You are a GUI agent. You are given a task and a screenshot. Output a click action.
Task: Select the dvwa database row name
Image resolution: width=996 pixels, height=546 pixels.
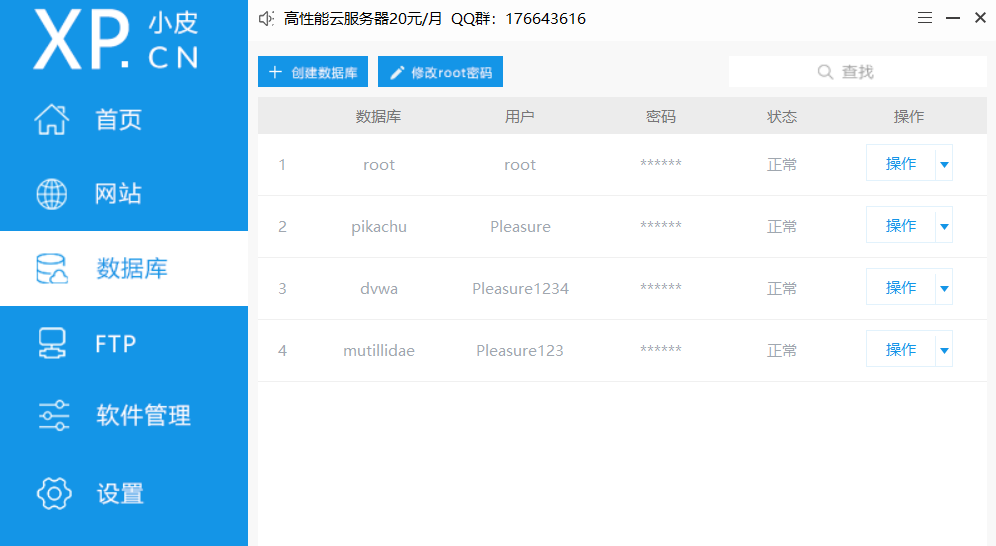click(x=379, y=289)
